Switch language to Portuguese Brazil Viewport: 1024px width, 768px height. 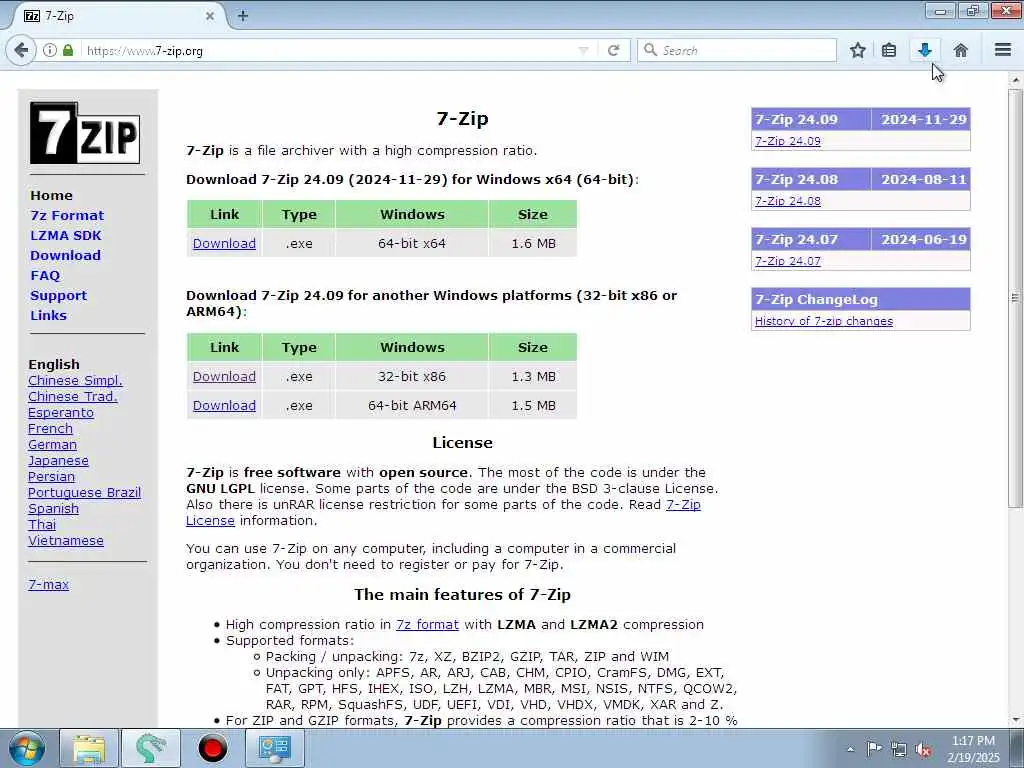pos(84,492)
